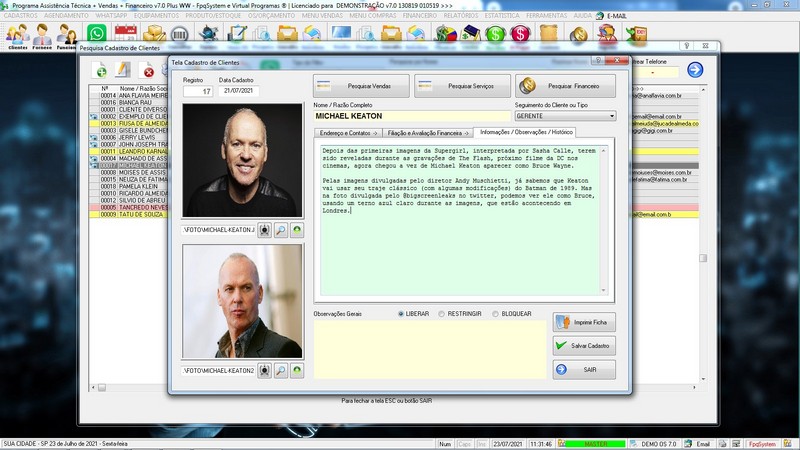Select the BLOQUEAR radio option

coord(512,314)
